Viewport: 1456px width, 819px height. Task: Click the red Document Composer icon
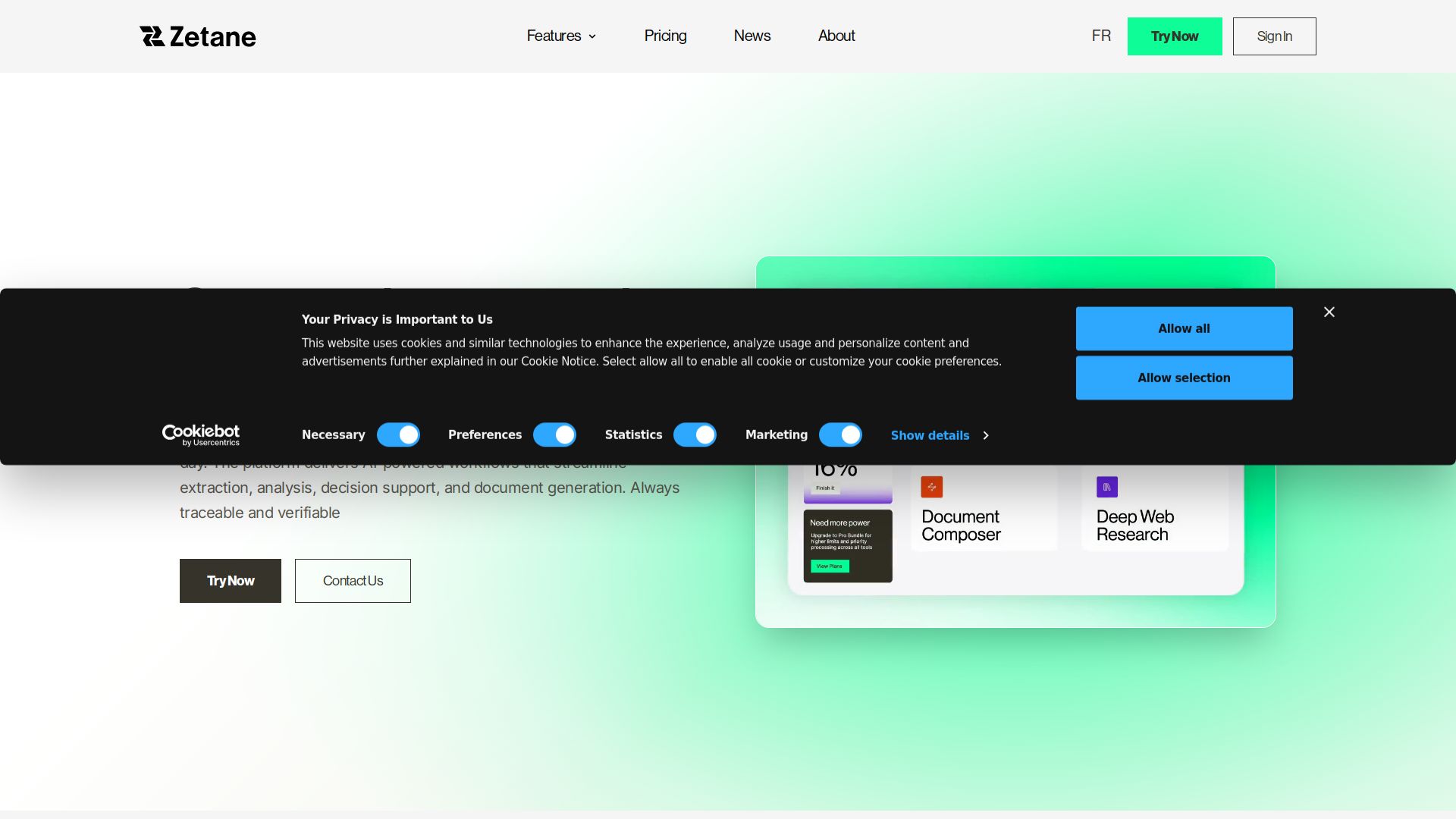[932, 487]
